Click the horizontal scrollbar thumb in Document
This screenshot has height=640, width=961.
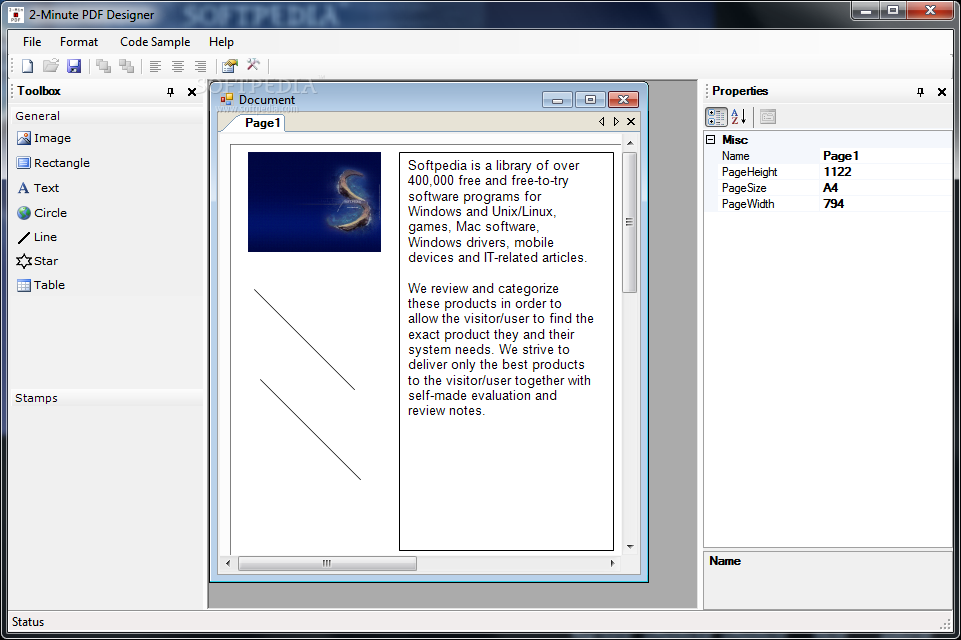pos(327,563)
